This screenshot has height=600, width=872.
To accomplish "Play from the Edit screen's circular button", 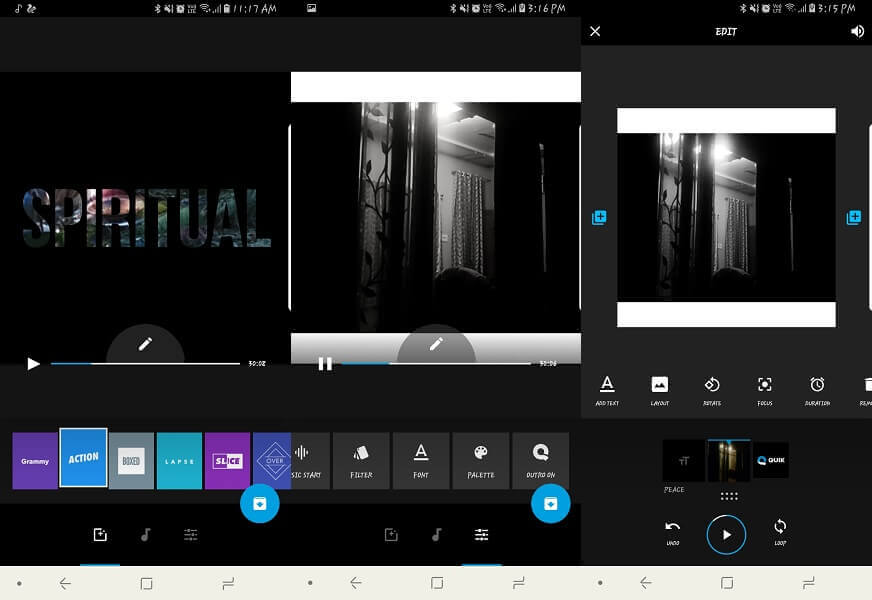I will (x=726, y=534).
